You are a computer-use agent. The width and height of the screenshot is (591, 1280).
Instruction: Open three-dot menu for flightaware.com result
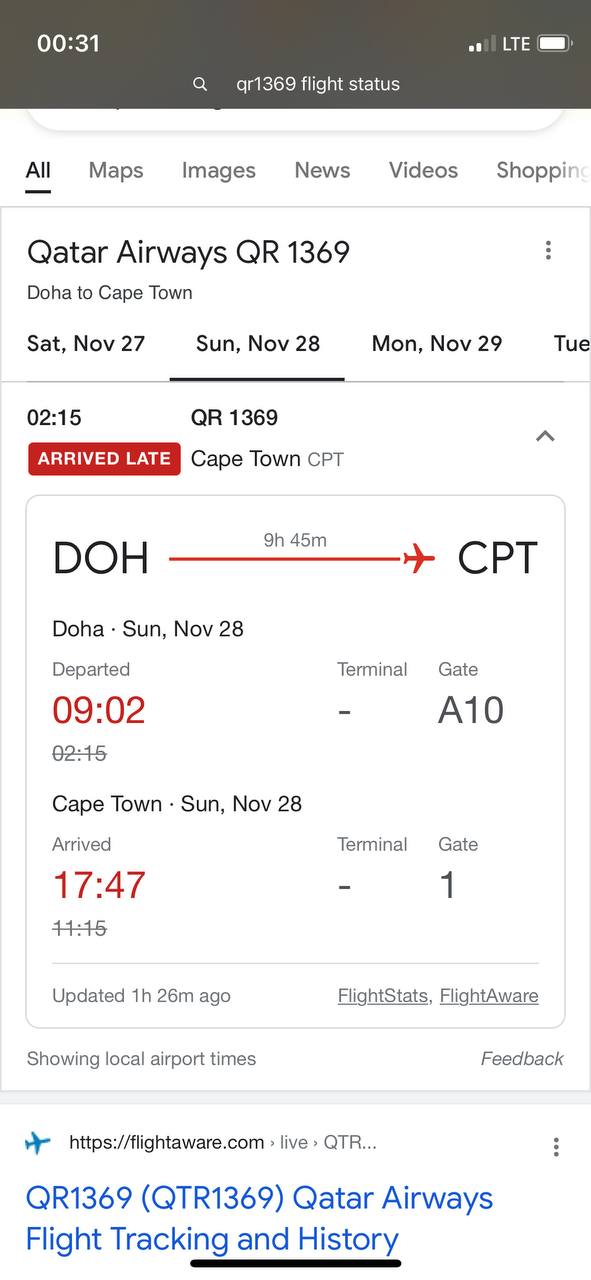click(556, 1147)
